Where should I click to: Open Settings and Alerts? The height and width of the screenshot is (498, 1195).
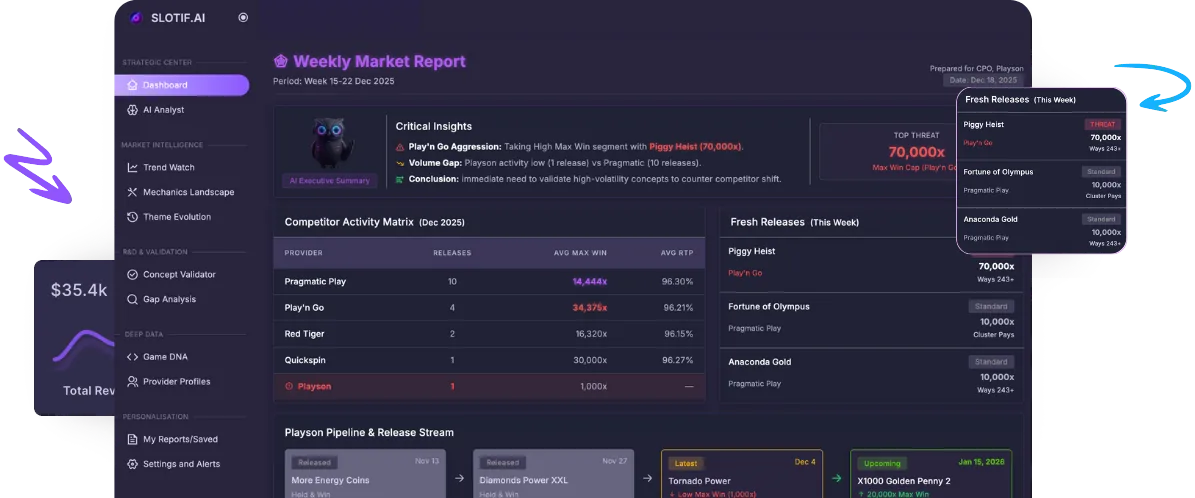181,464
